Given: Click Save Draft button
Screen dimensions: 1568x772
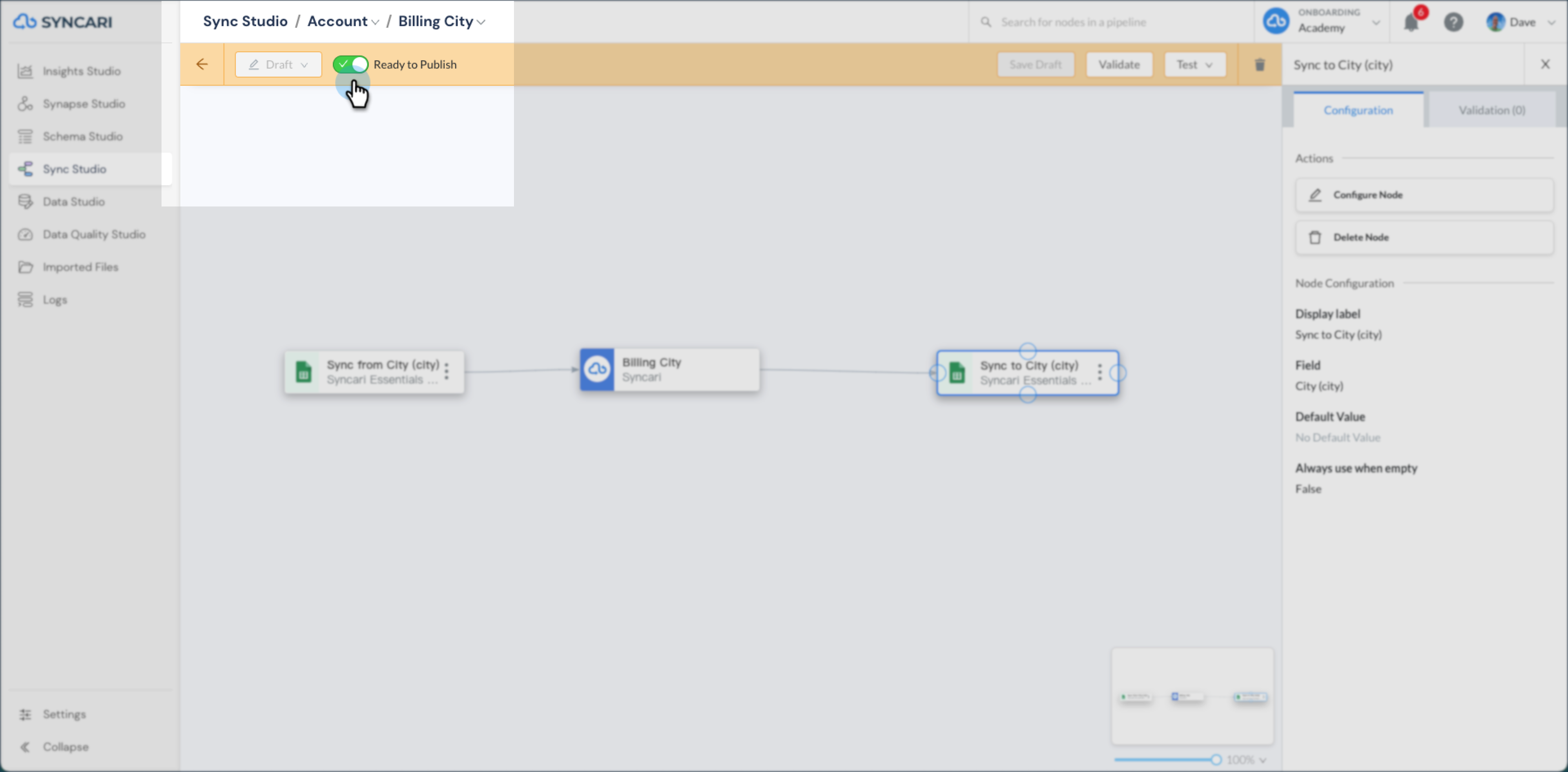Looking at the screenshot, I should (x=1035, y=64).
